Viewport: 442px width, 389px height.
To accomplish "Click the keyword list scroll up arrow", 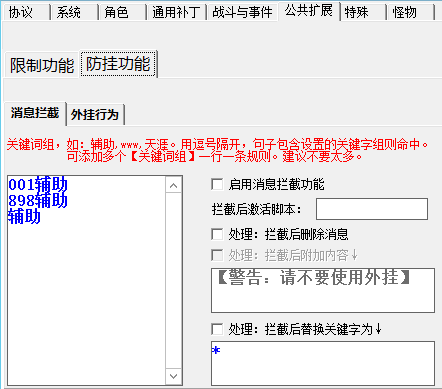I will (173, 186).
